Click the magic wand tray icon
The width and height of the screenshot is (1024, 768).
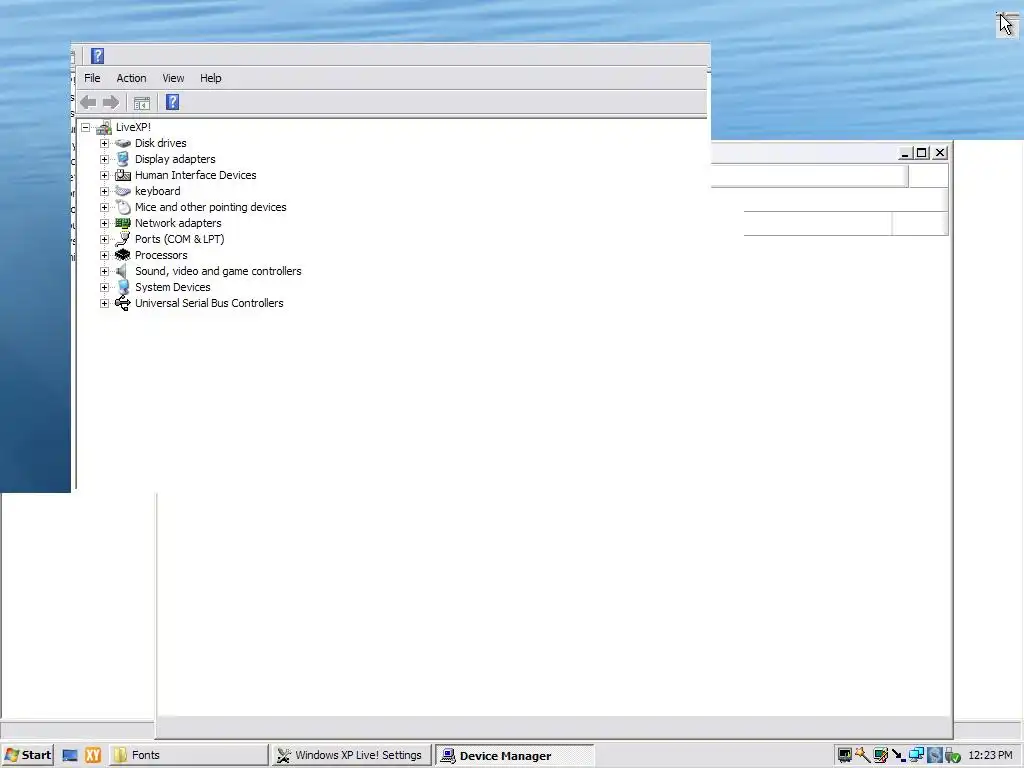tap(863, 756)
